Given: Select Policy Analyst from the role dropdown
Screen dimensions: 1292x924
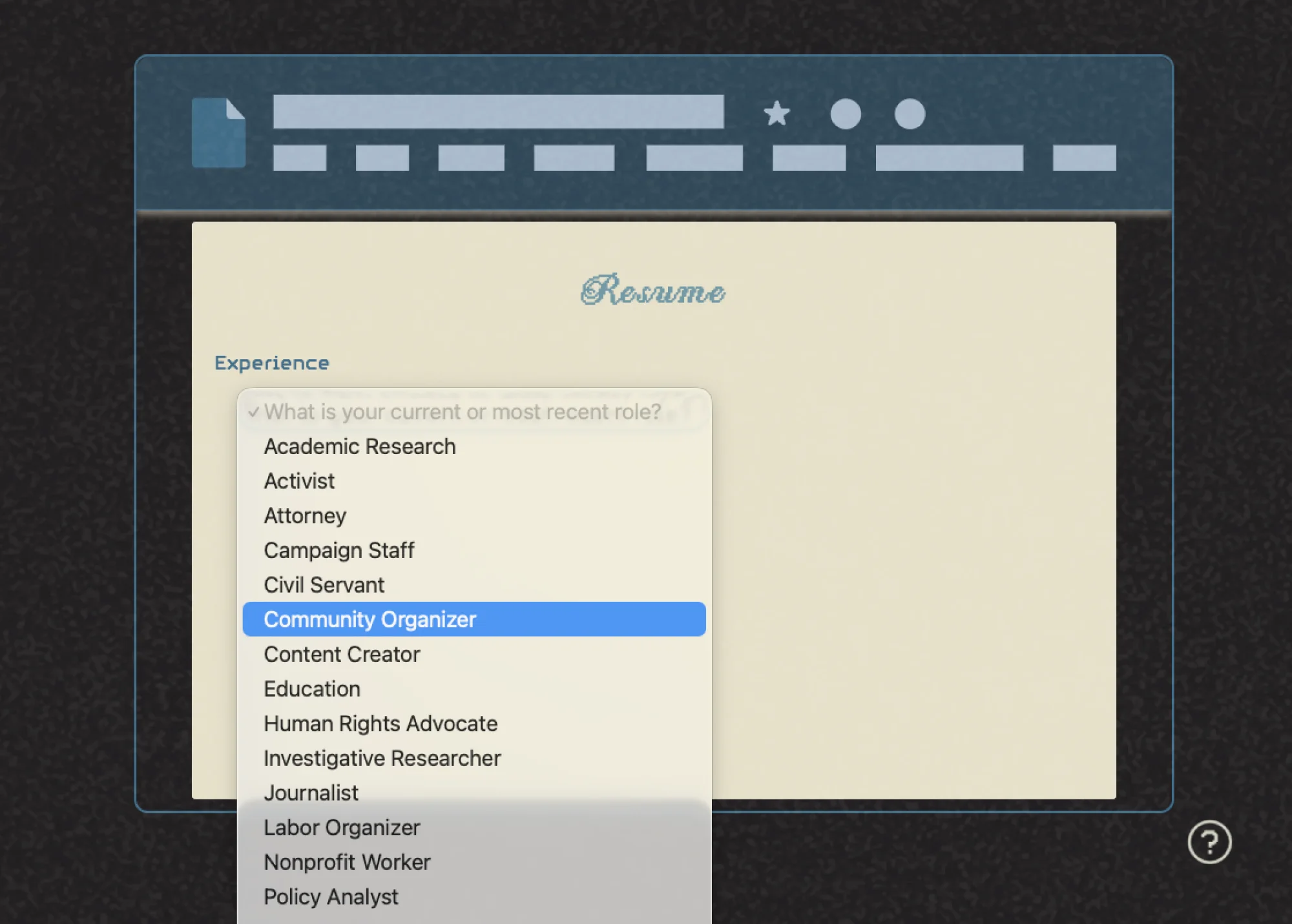Looking at the screenshot, I should [330, 896].
